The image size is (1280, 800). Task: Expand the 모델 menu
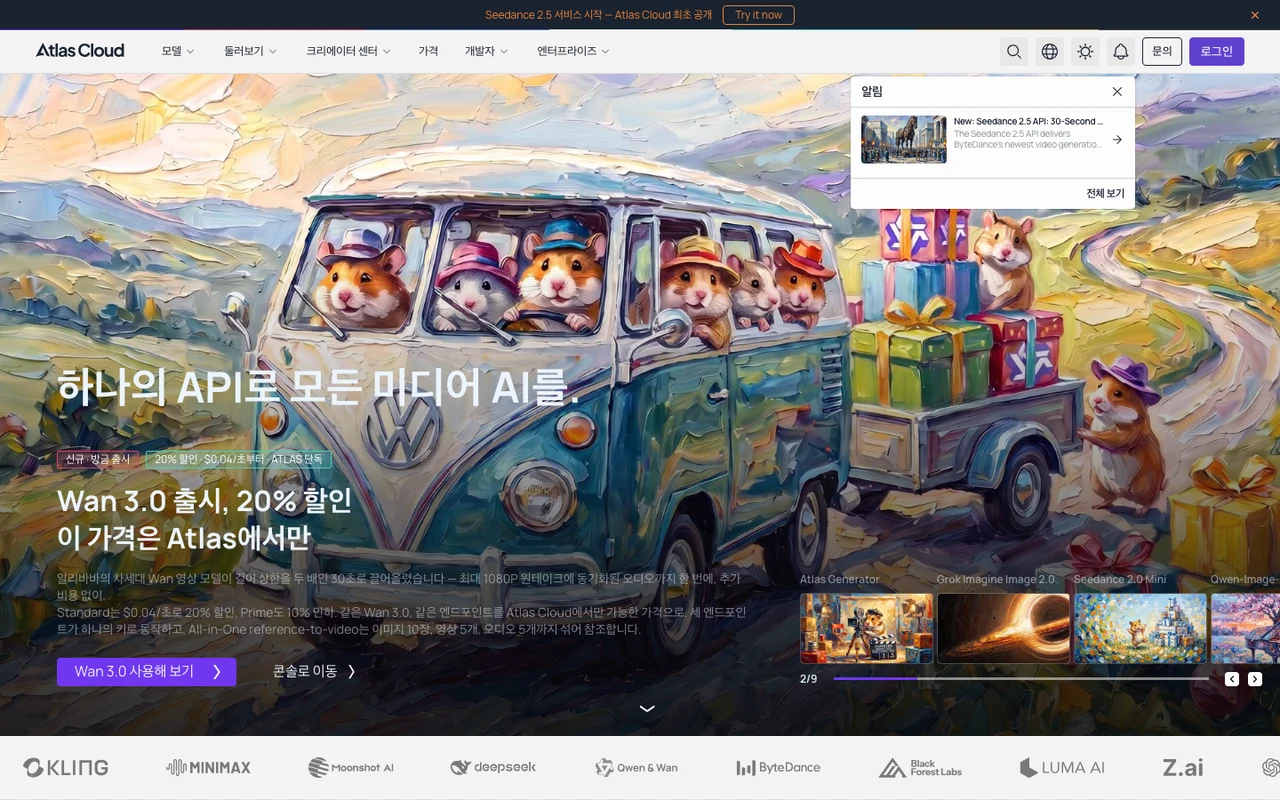tap(178, 51)
